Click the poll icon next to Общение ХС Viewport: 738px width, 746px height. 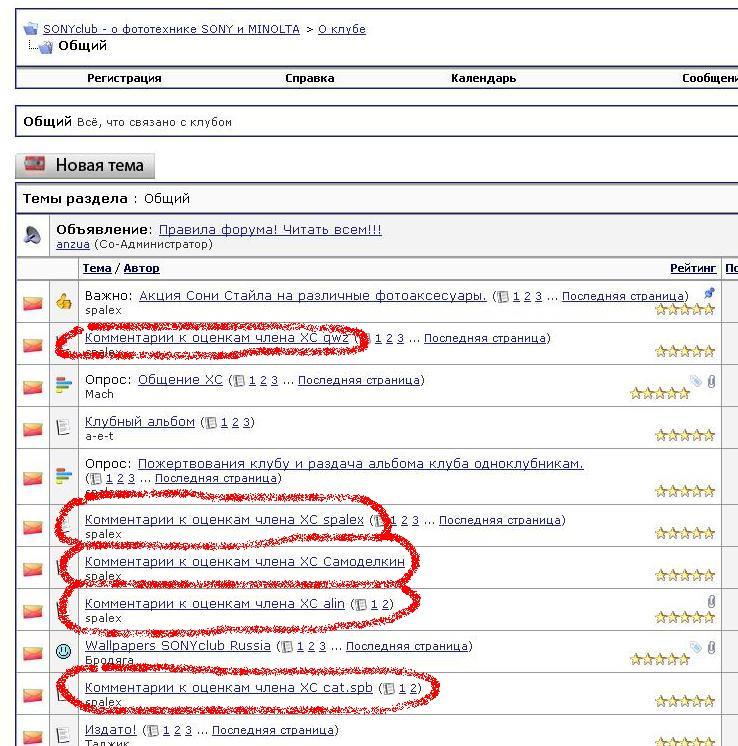click(x=64, y=386)
